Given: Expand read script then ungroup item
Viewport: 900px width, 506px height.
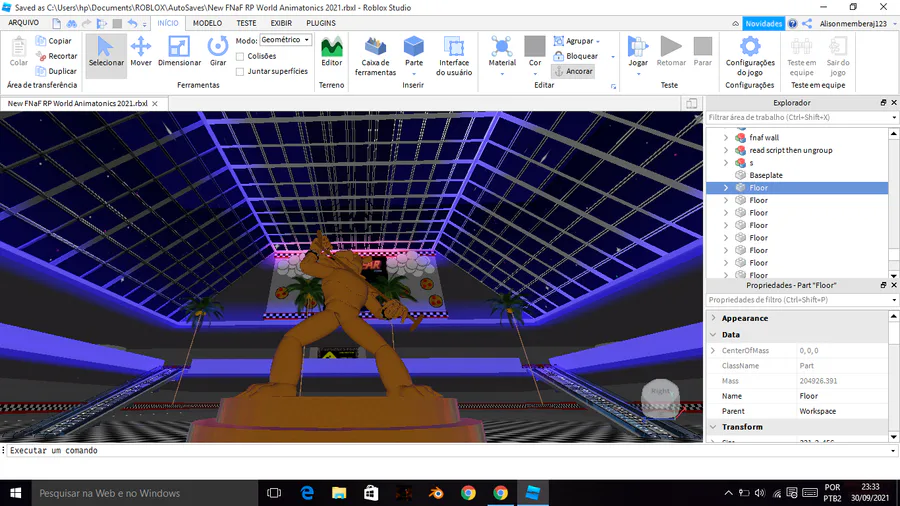Looking at the screenshot, I should tap(726, 150).
